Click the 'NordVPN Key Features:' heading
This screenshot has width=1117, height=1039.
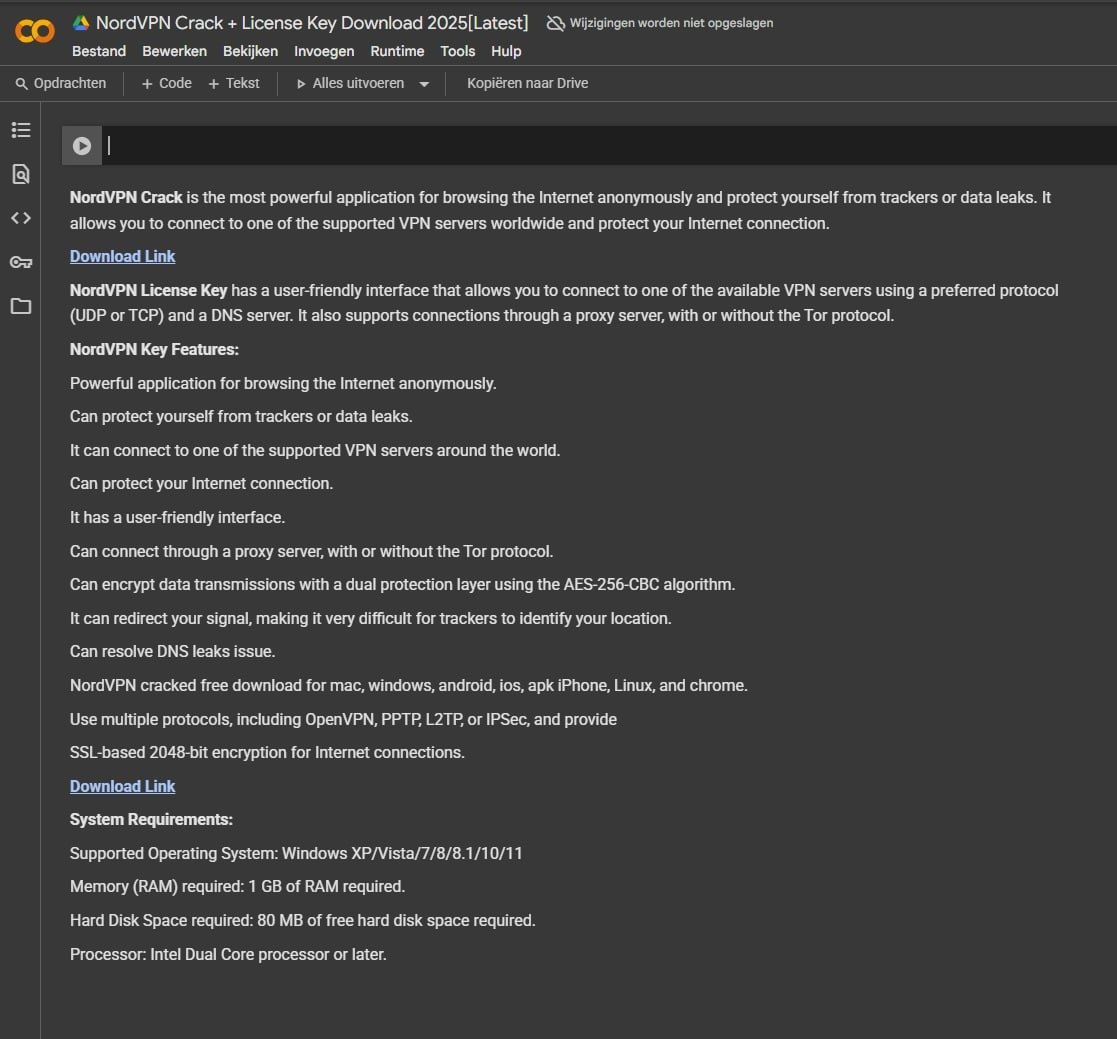[x=154, y=350]
